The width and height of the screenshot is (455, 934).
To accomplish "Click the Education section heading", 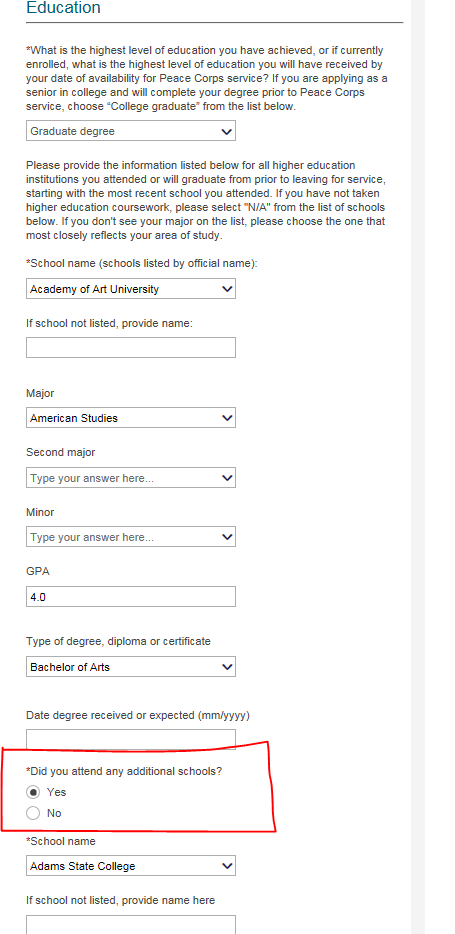I will click(x=64, y=8).
